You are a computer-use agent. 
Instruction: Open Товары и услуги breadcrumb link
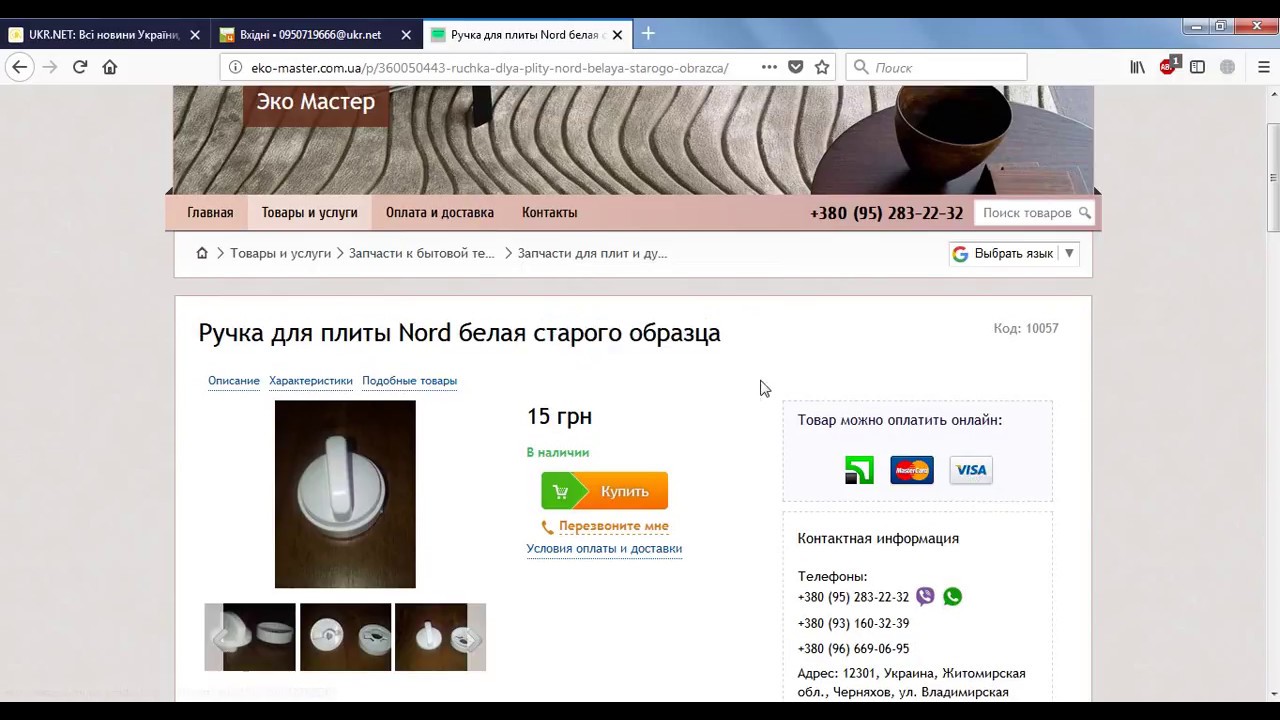280,253
